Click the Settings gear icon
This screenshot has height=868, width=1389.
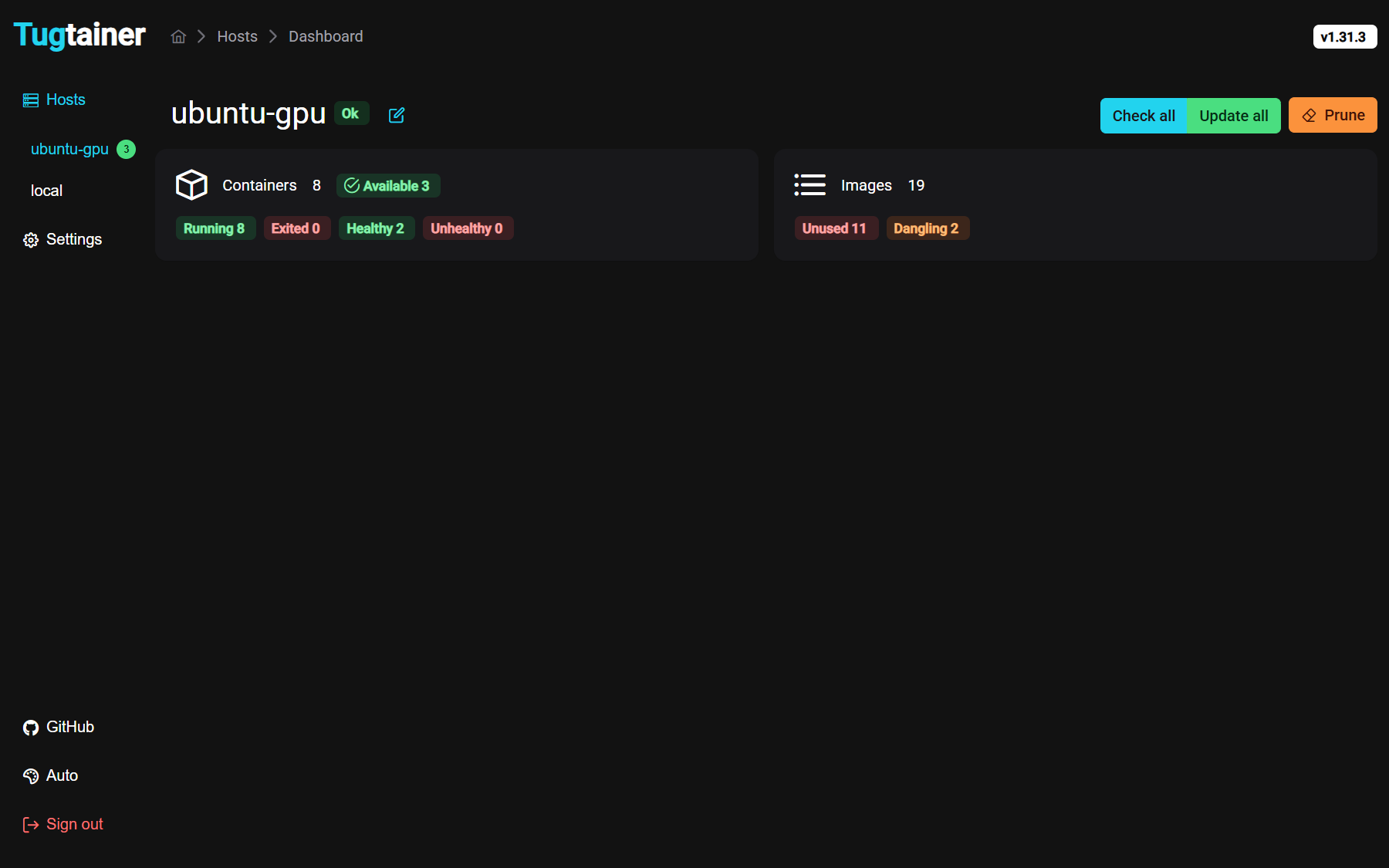point(31,240)
